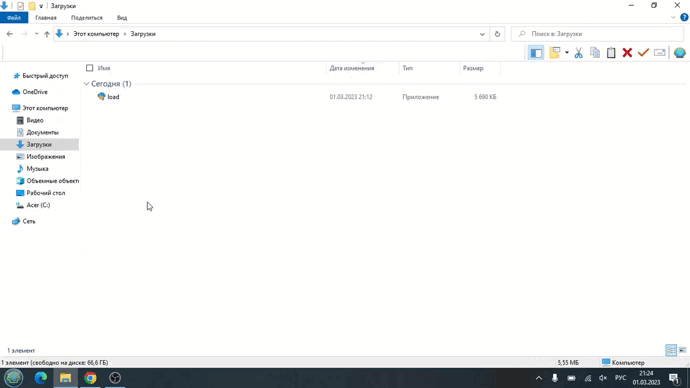This screenshot has width=690, height=388.
Task: Switch to details view icon in status bar
Action: pos(671,350)
